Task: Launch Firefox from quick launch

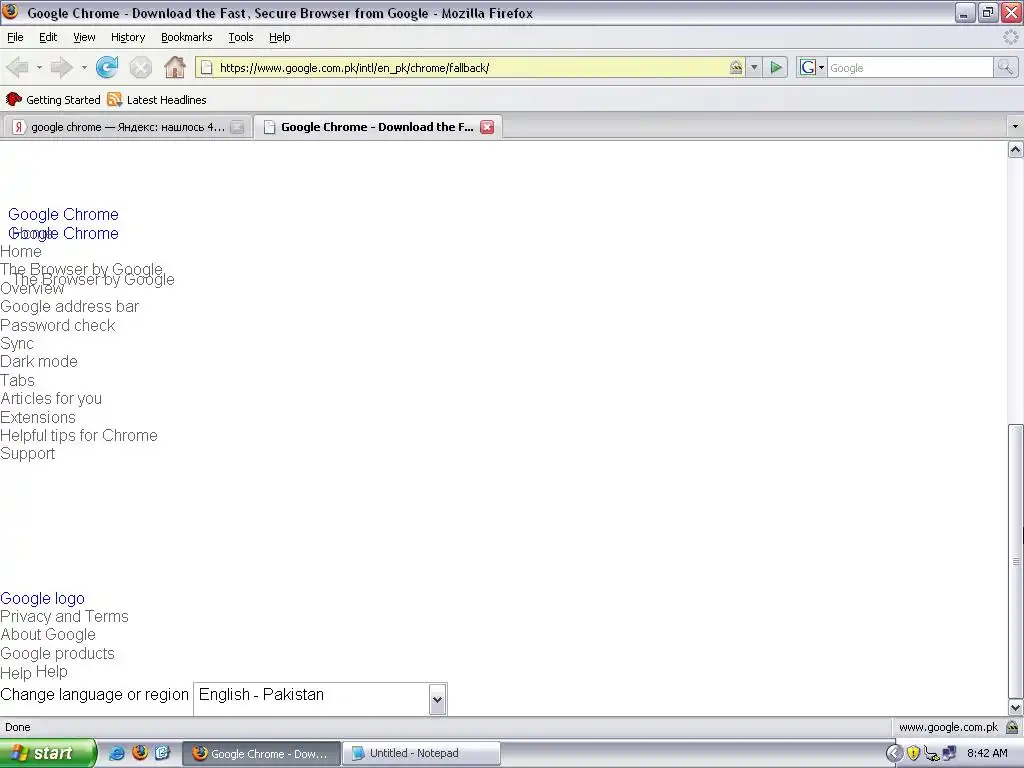Action: 140,753
